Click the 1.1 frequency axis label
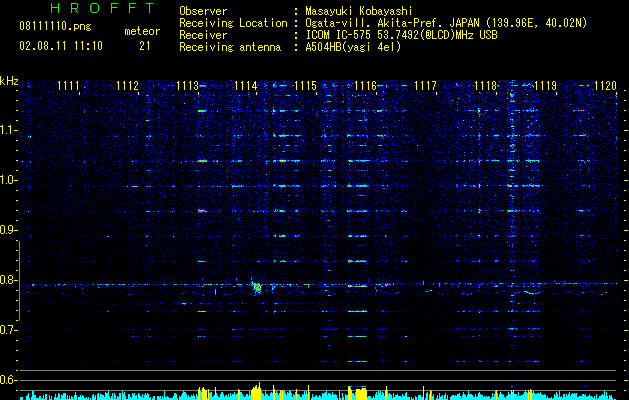This screenshot has height=400, width=629. pos(7,130)
